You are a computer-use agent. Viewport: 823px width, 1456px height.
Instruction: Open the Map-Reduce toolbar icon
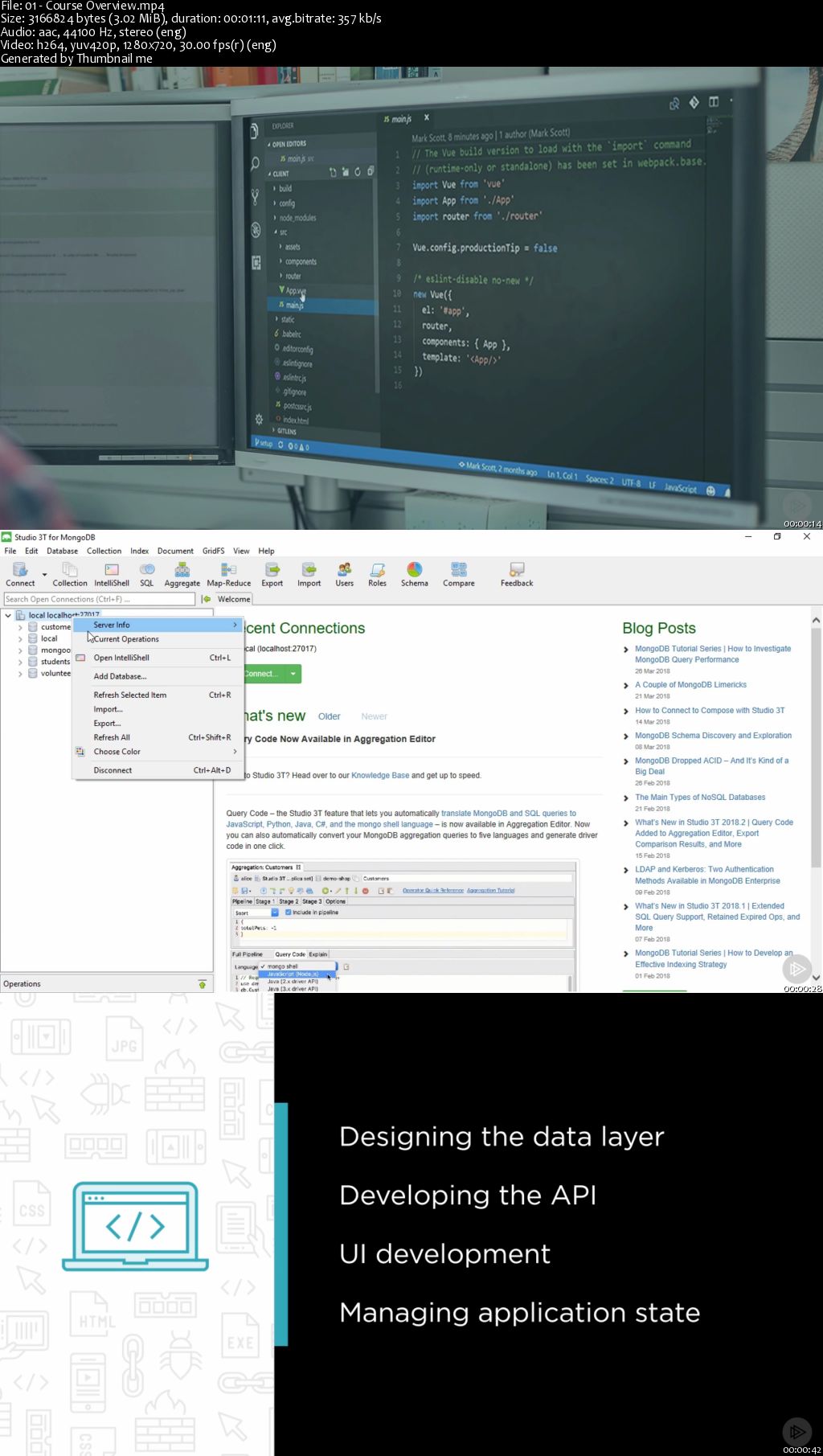pyautogui.click(x=229, y=570)
